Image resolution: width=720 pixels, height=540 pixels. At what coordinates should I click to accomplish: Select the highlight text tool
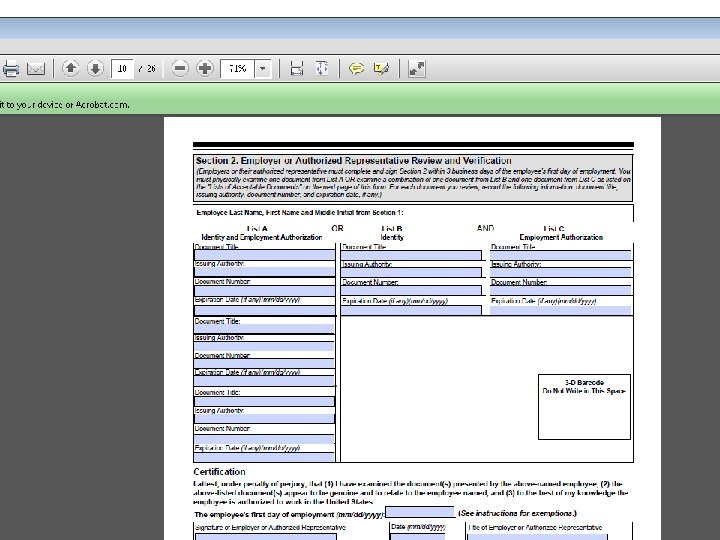[381, 69]
